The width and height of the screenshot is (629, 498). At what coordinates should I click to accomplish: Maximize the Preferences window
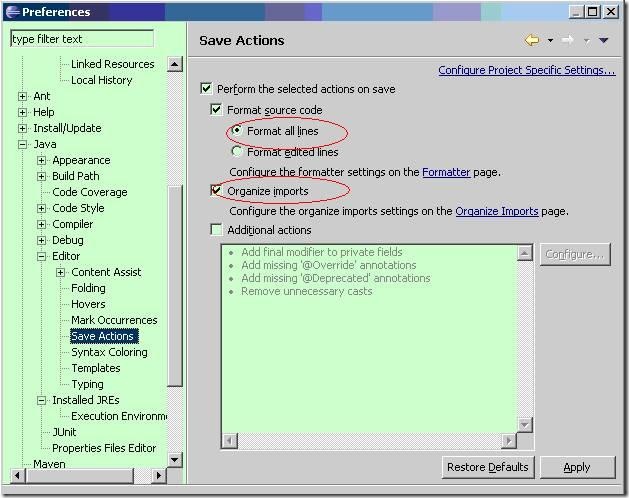(x=593, y=12)
